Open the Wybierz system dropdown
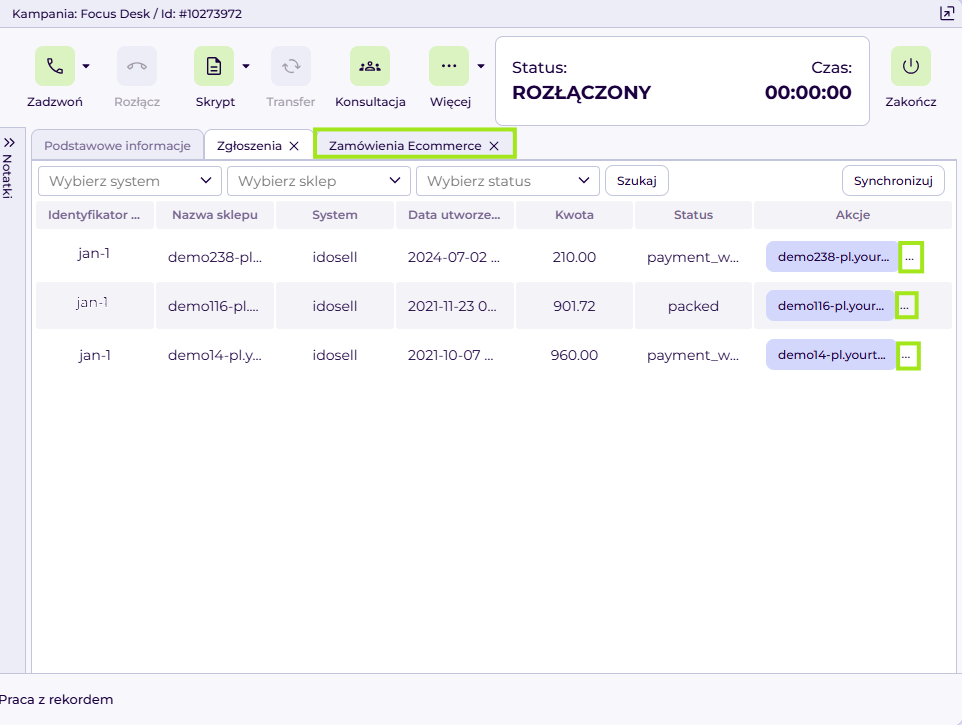Screen dimensions: 962x725 tap(130, 181)
